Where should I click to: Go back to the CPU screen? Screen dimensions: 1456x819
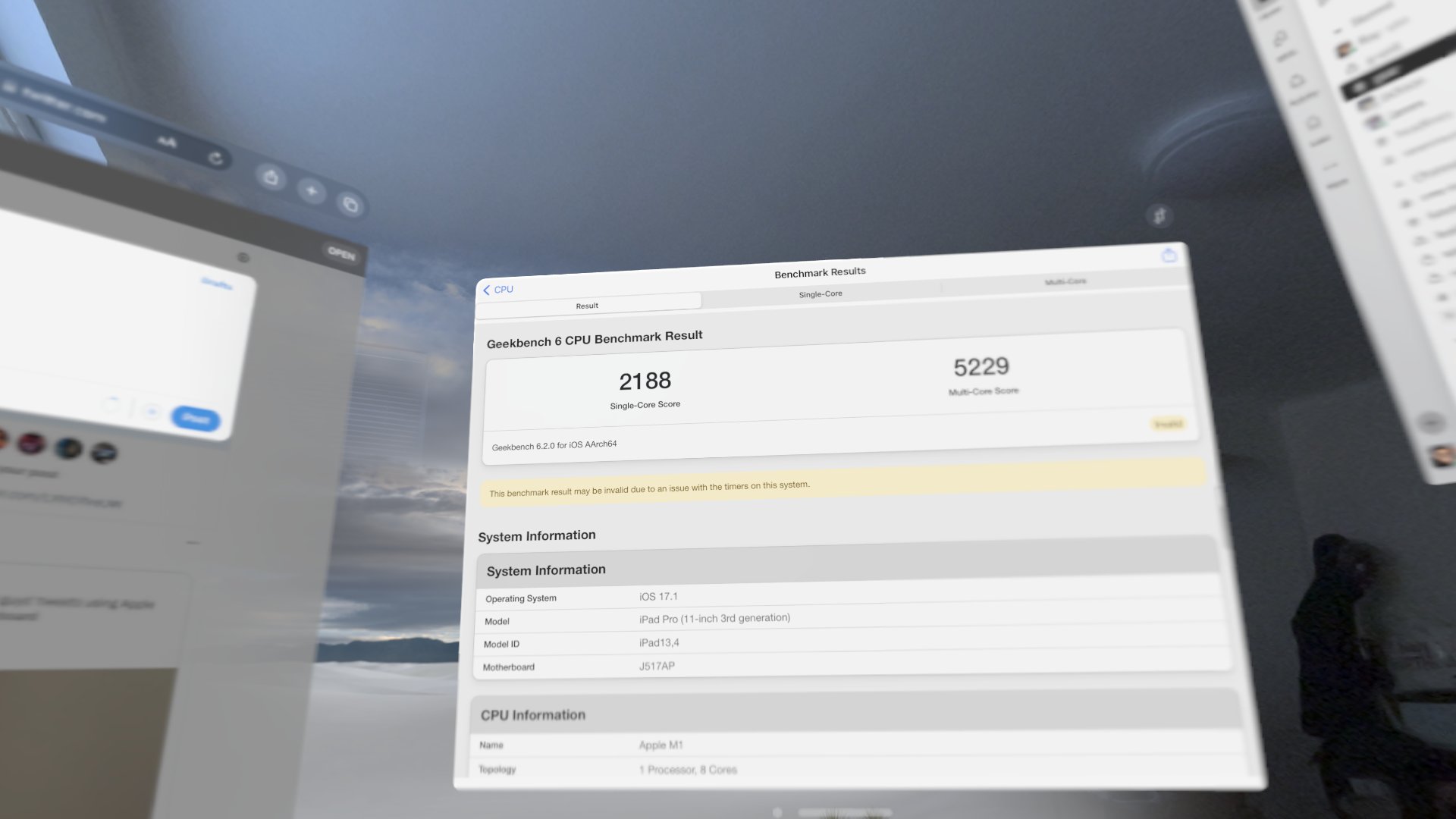pos(498,290)
